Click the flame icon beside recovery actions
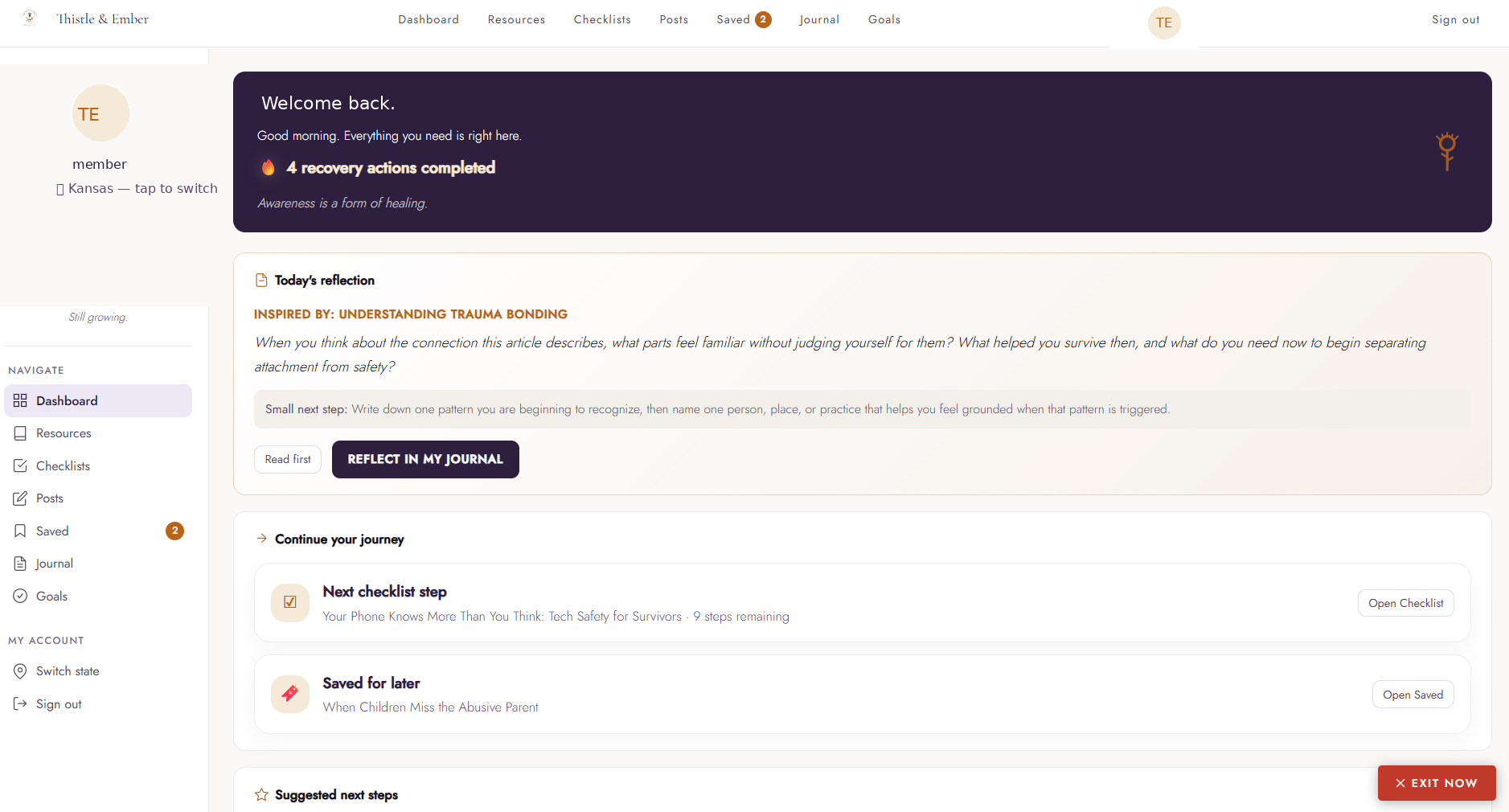 (x=269, y=167)
